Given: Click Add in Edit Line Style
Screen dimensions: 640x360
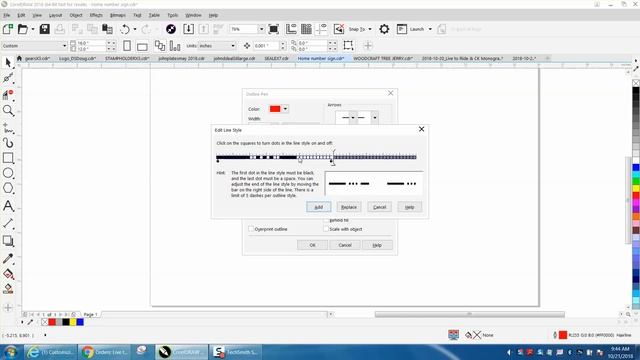Looking at the screenshot, I should (318, 207).
